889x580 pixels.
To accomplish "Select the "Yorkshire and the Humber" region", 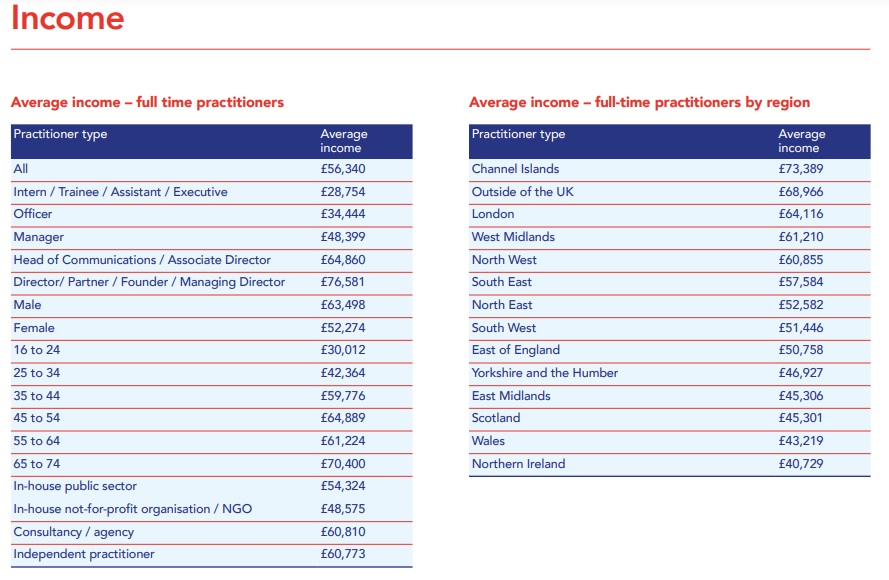I will pyautogui.click(x=544, y=373).
